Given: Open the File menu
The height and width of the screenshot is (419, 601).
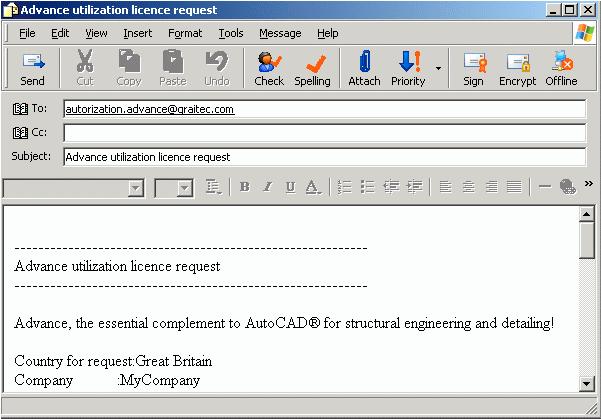Looking at the screenshot, I should (27, 33).
